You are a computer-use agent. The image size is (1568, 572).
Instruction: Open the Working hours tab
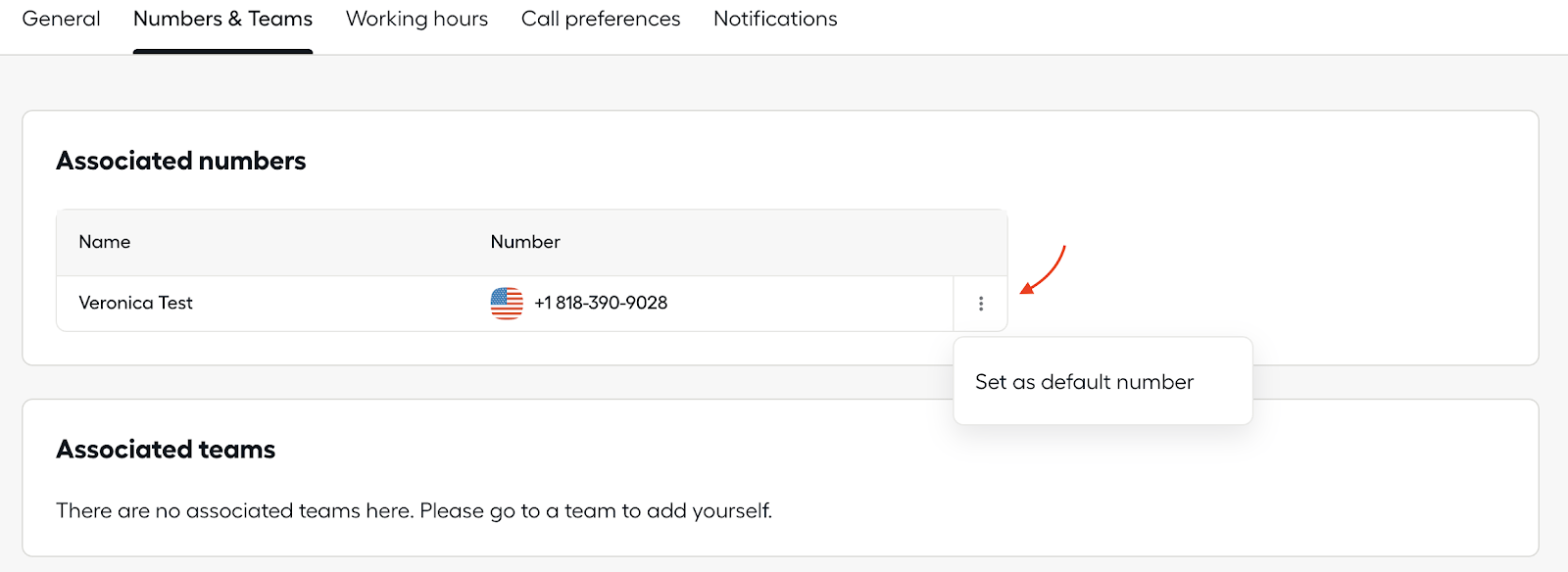(416, 19)
